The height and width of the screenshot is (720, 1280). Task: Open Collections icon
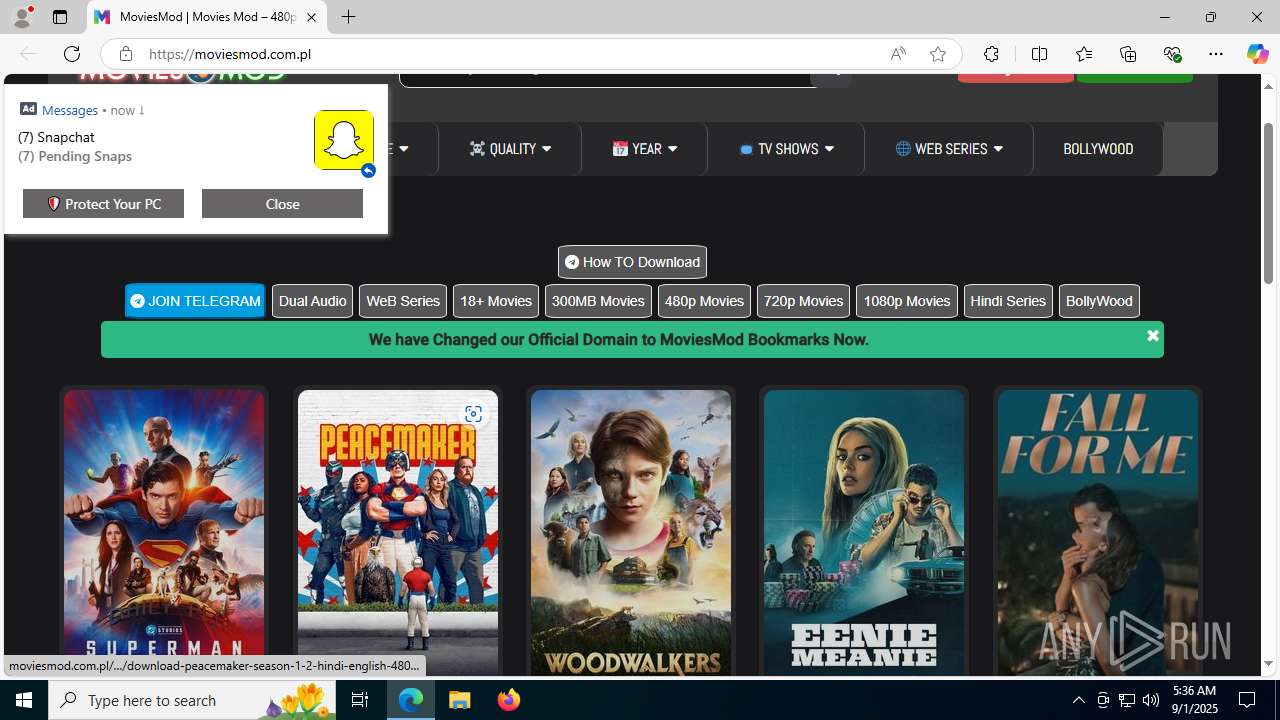(x=1128, y=54)
